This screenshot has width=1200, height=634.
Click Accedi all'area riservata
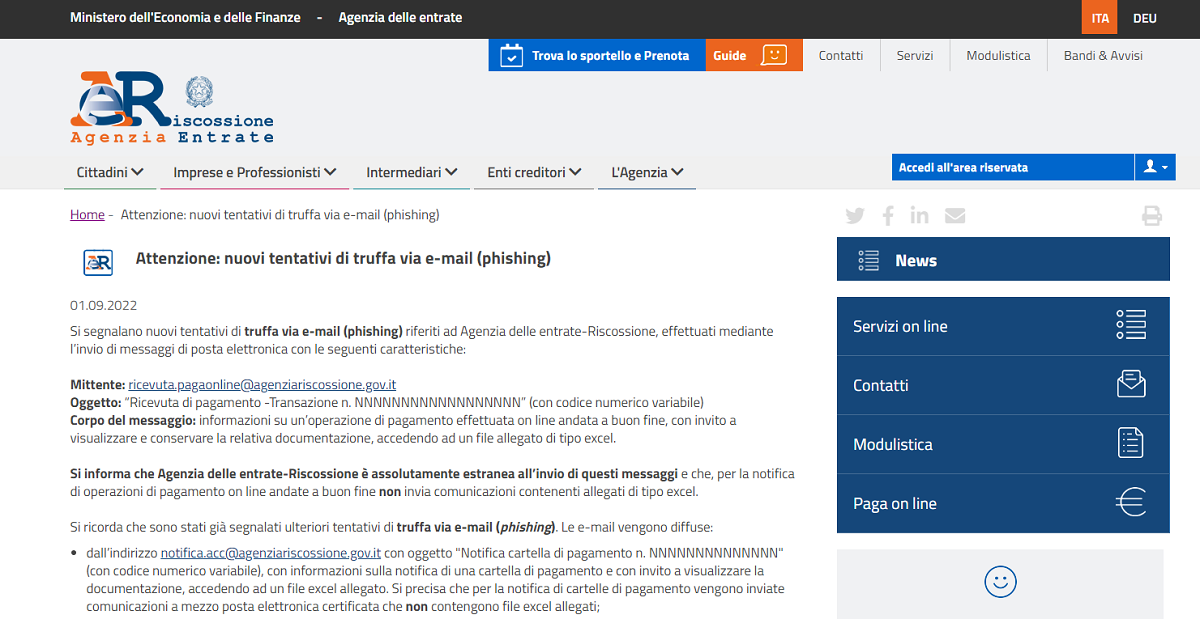pos(1013,167)
